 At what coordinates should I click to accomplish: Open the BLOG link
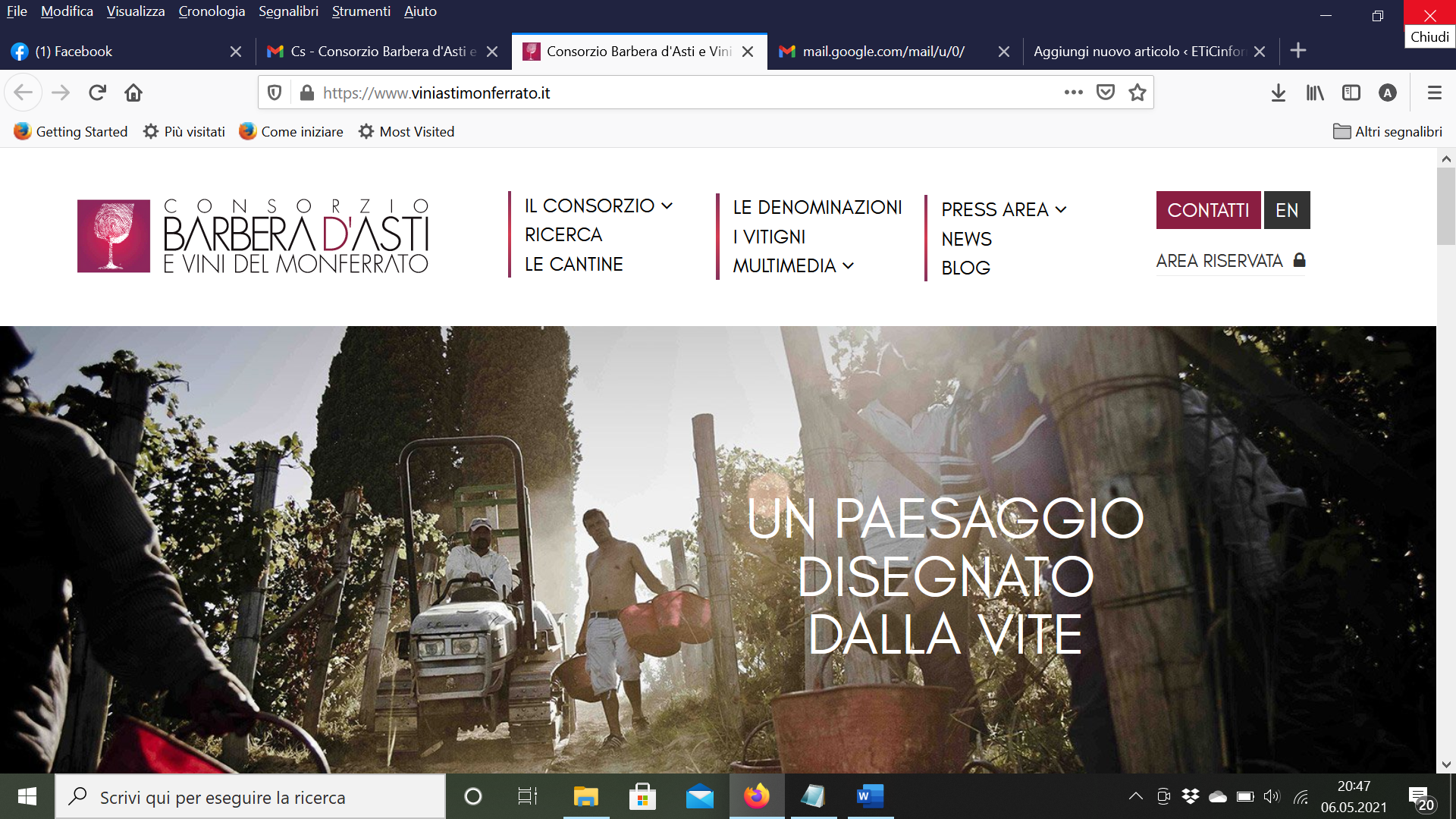click(x=965, y=268)
